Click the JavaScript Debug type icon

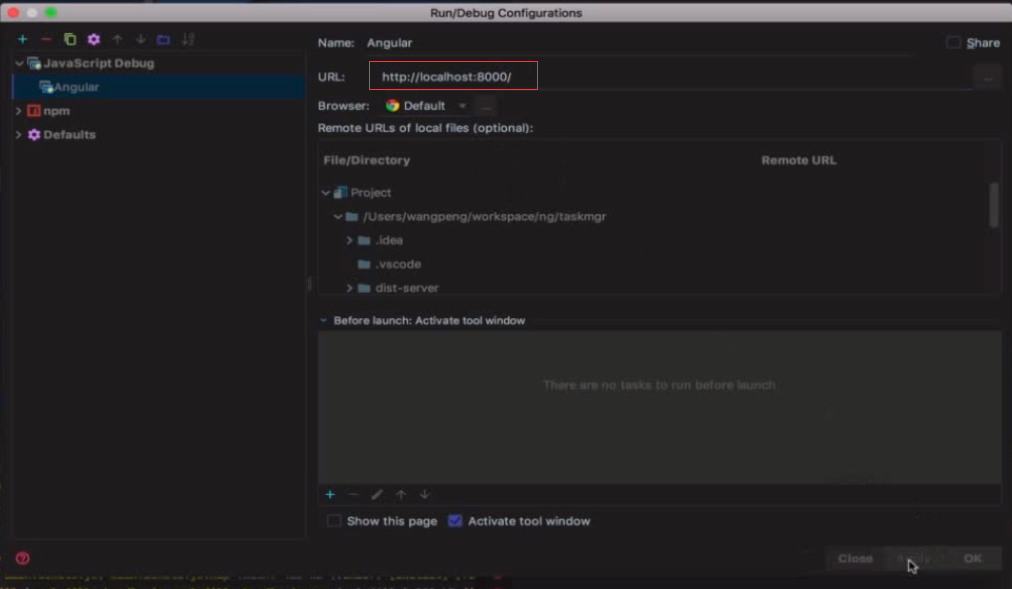[x=34, y=63]
